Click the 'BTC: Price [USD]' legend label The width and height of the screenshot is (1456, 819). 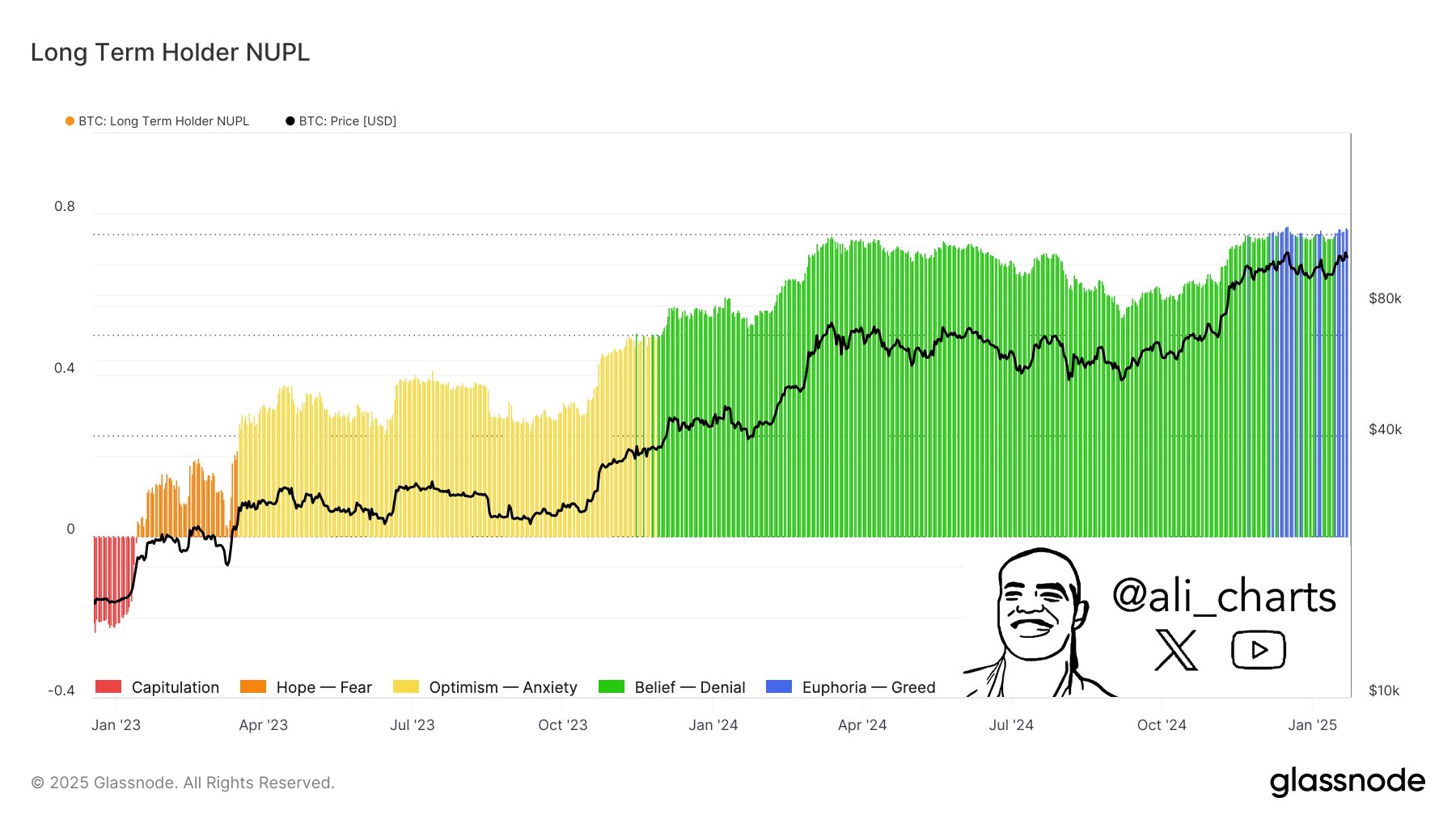click(x=348, y=121)
